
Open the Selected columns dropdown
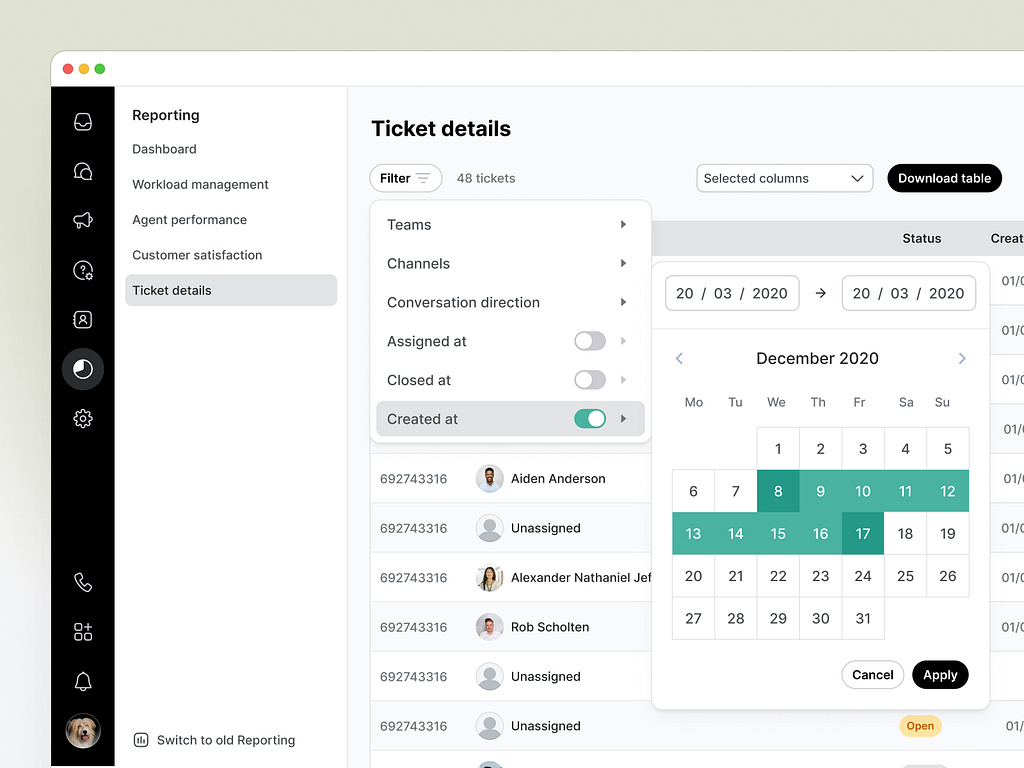point(784,178)
